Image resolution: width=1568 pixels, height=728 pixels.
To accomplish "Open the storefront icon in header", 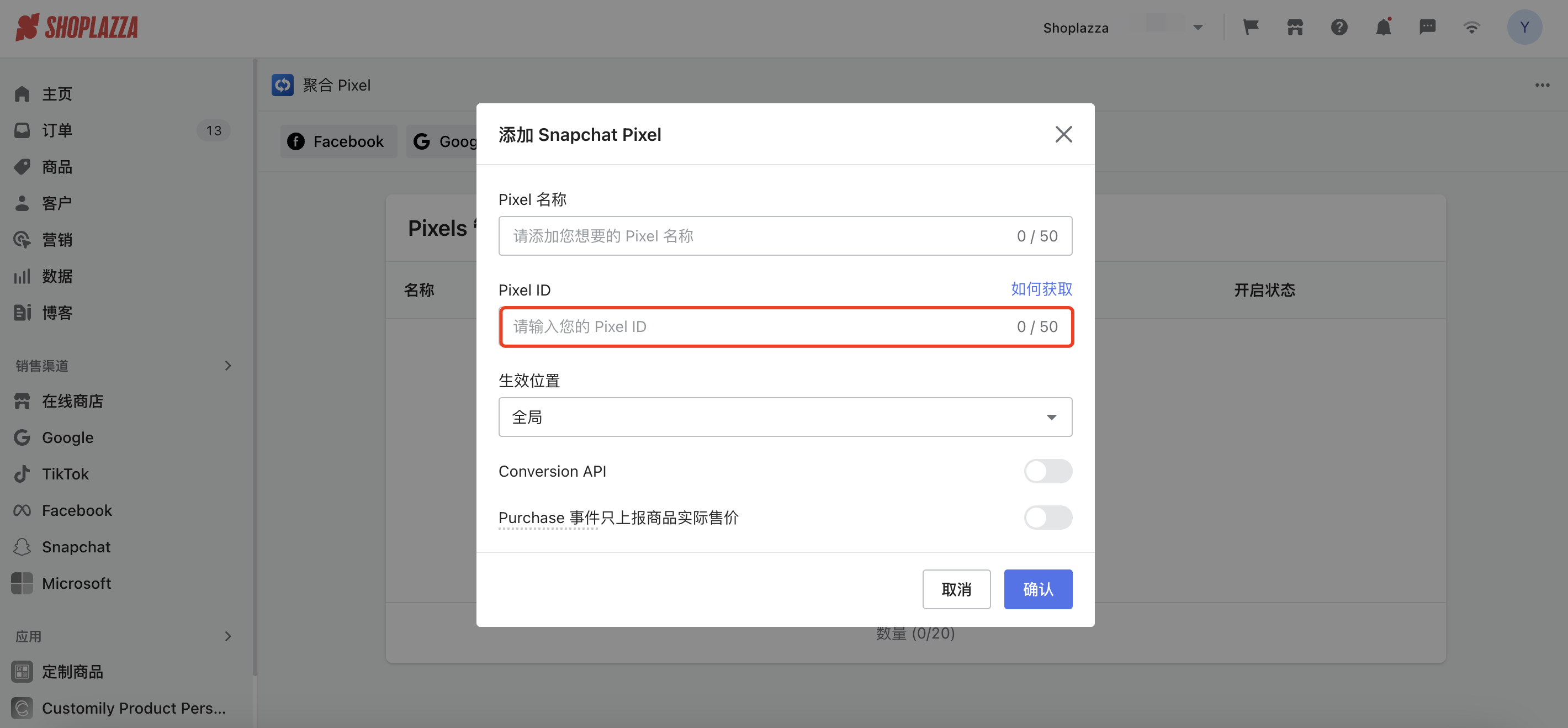I will click(x=1295, y=28).
